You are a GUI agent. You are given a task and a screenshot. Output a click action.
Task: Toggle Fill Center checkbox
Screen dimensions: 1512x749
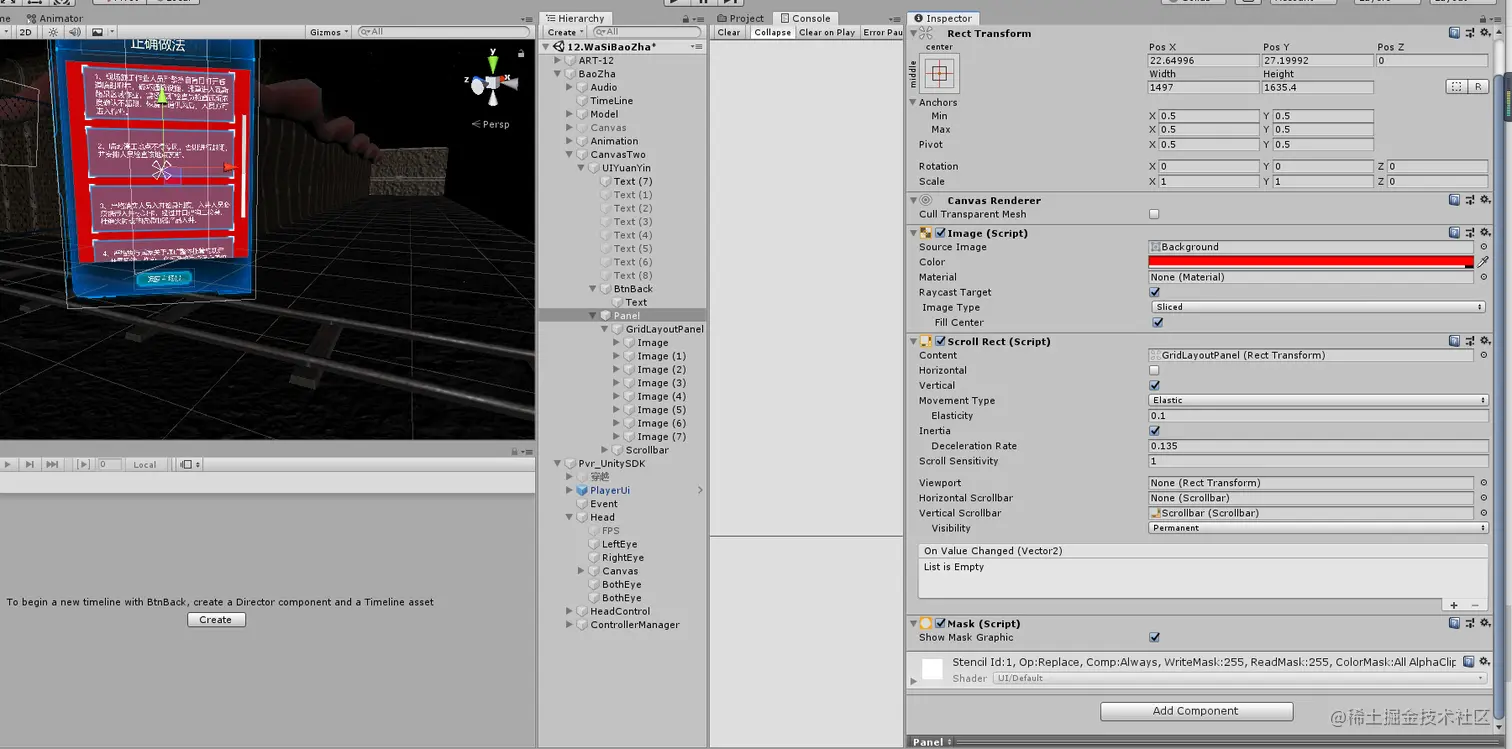1157,322
